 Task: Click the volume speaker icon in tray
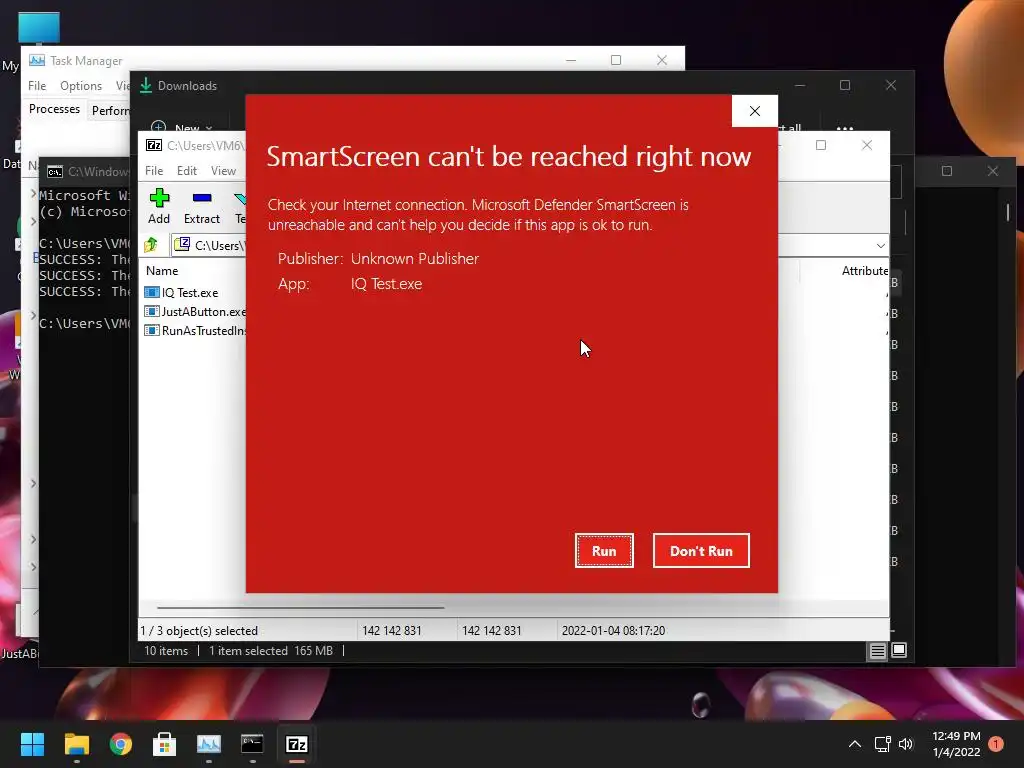coord(906,744)
